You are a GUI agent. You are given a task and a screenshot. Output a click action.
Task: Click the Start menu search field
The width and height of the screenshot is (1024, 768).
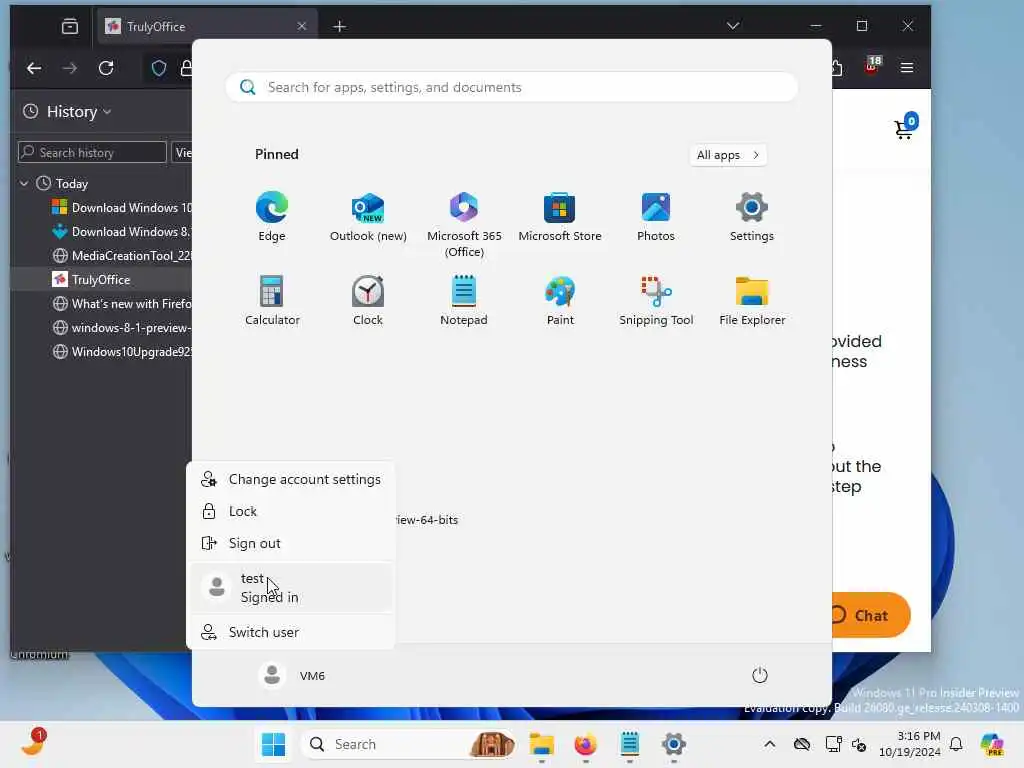tap(511, 87)
